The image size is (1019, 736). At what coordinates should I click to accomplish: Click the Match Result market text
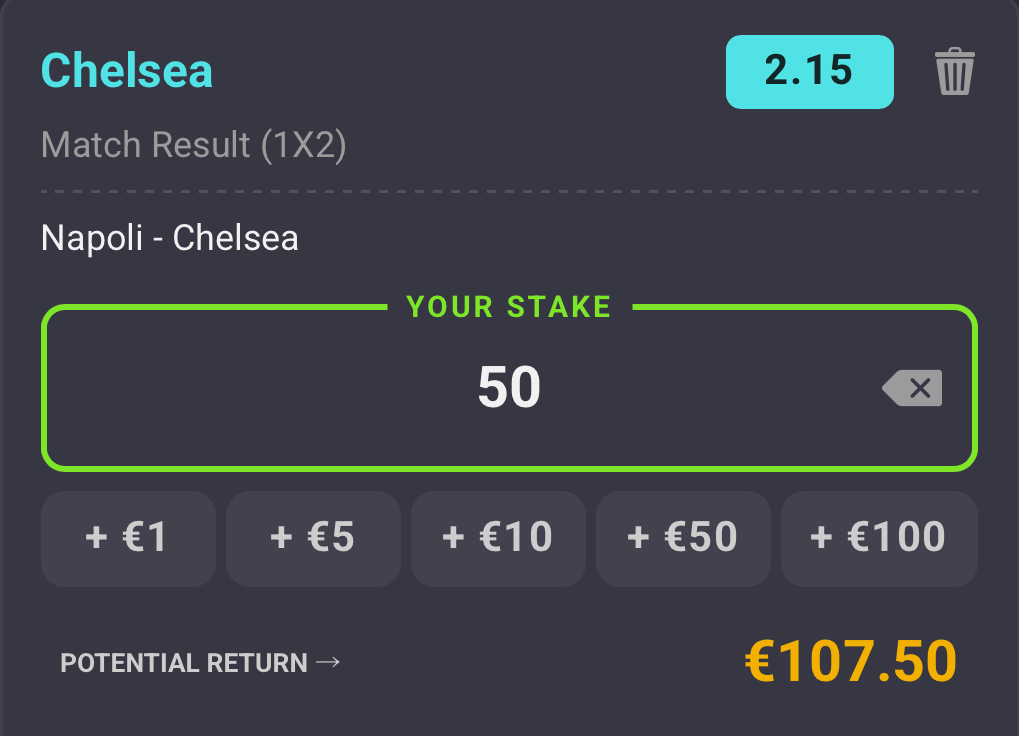pyautogui.click(x=146, y=146)
